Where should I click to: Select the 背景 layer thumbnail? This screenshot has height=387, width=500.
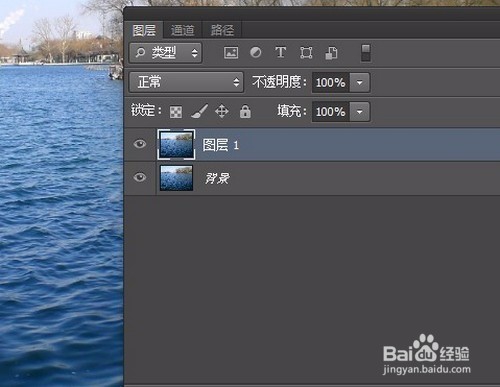point(176,178)
